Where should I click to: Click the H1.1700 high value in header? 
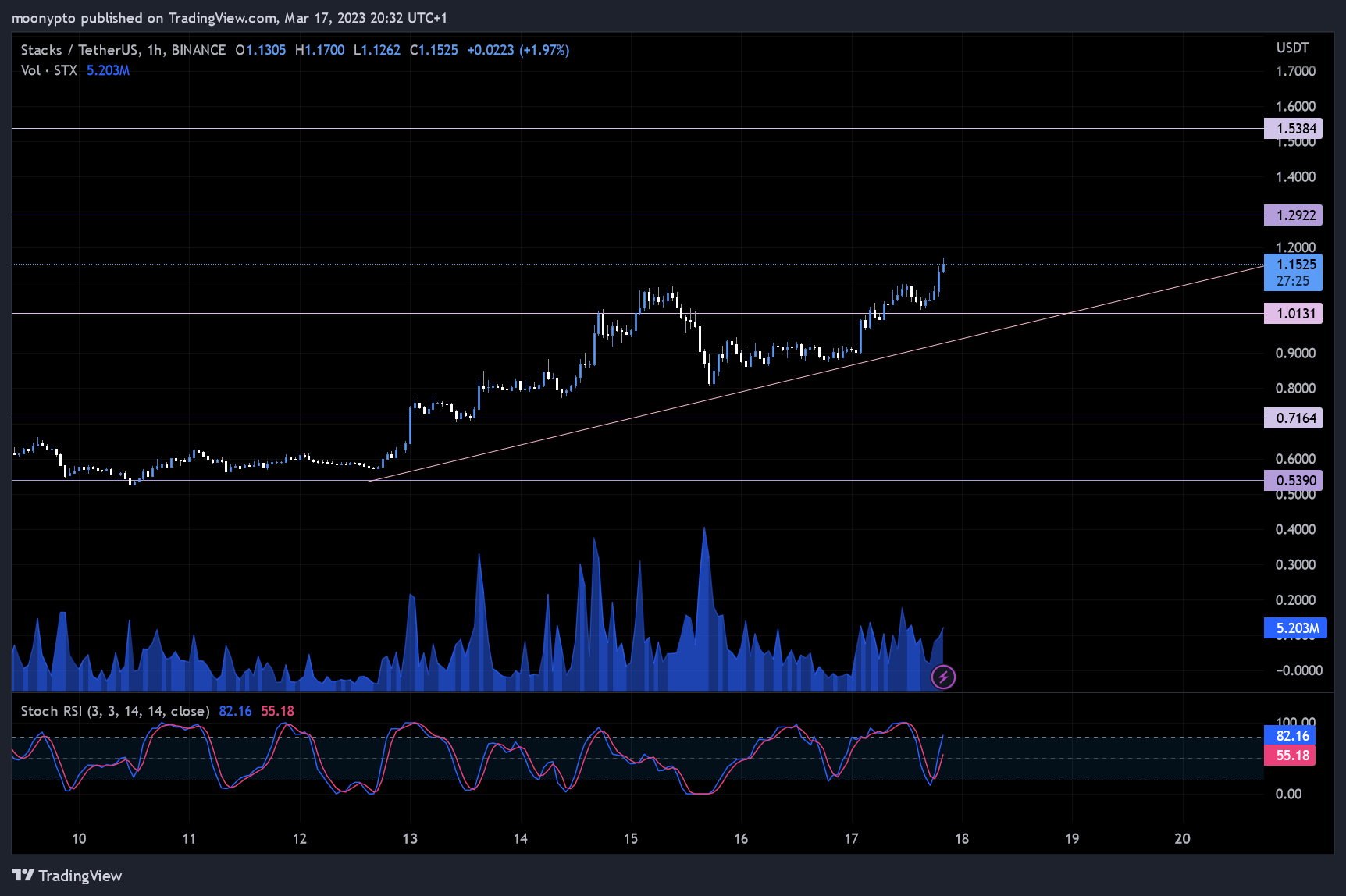[320, 50]
